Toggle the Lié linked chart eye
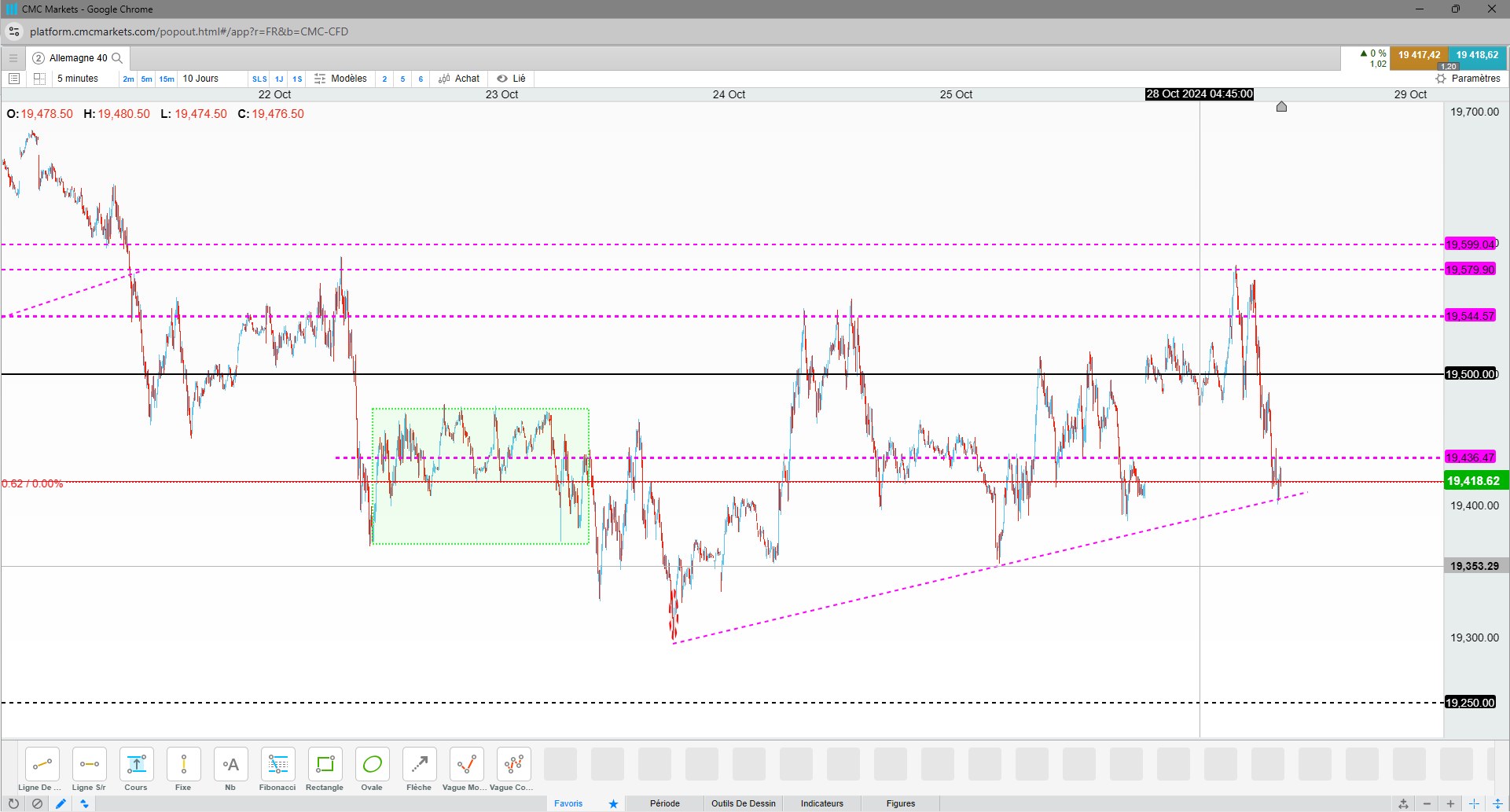 [x=502, y=79]
